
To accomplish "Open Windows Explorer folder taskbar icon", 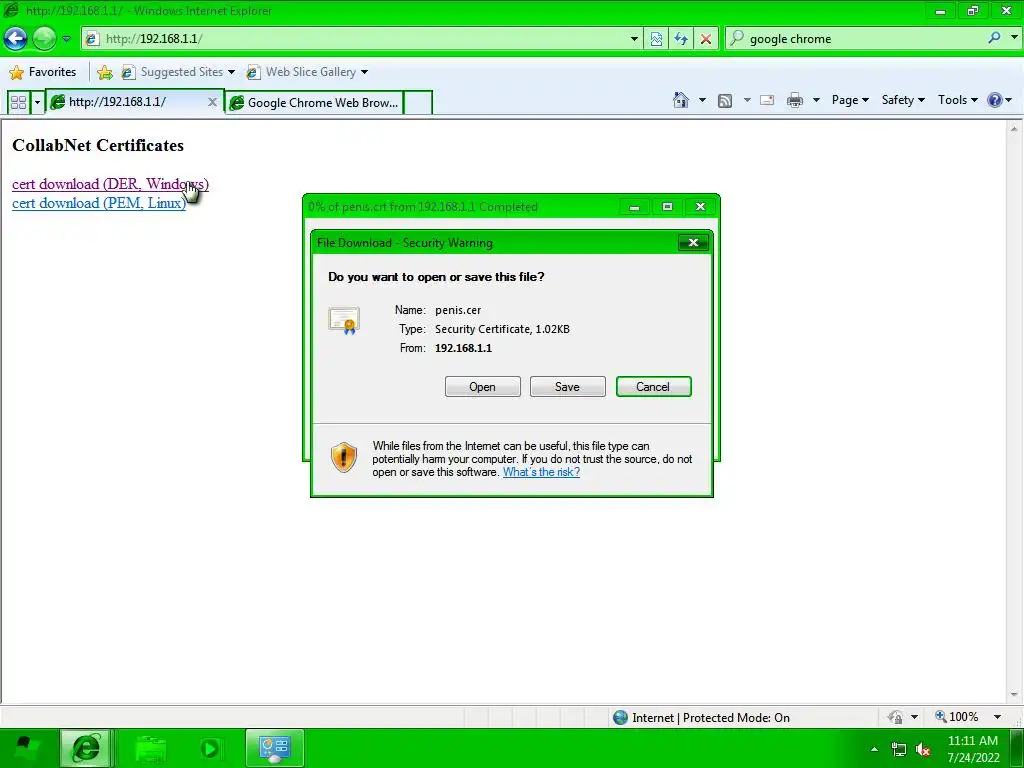I will [x=150, y=748].
